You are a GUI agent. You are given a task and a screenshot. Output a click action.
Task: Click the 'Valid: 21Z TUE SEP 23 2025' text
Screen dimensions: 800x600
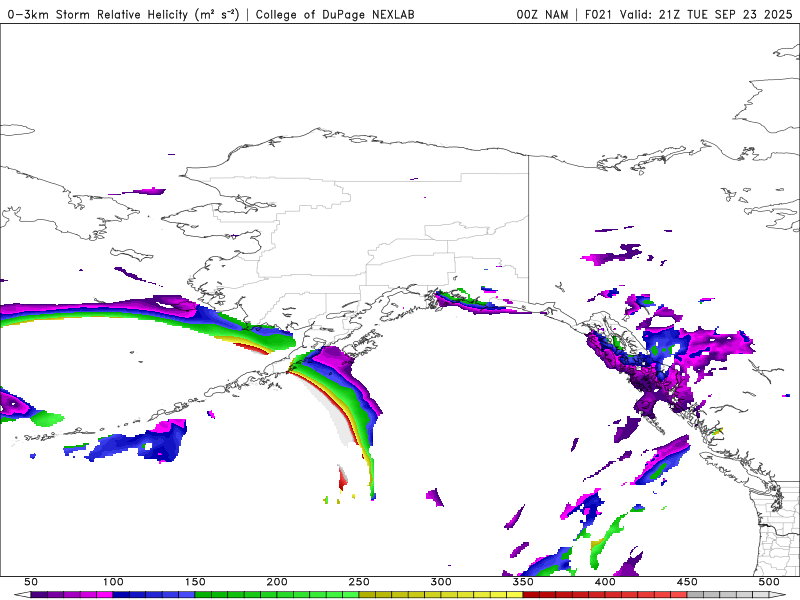point(706,14)
